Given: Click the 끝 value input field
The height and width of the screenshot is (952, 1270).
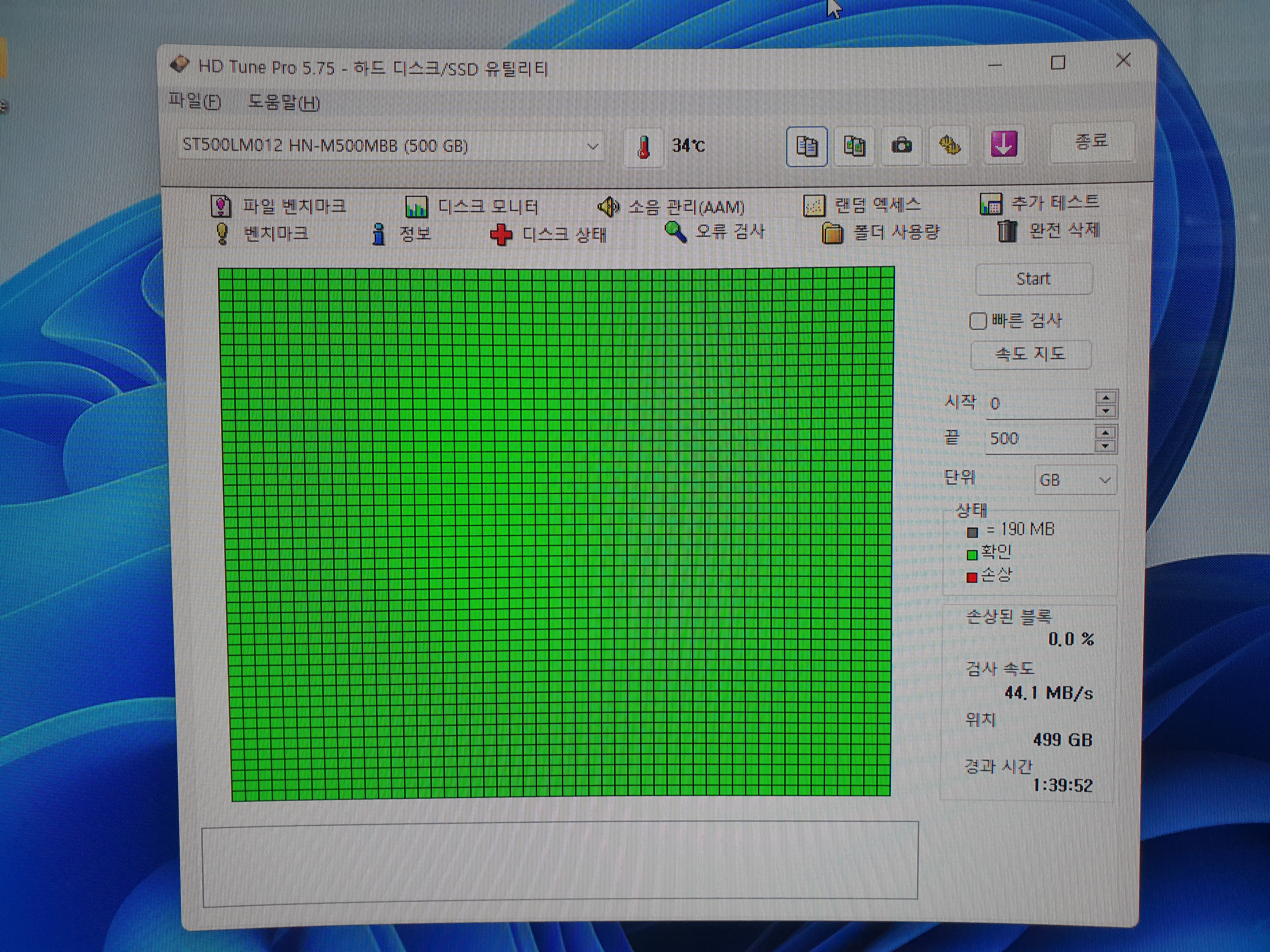Looking at the screenshot, I should (x=1040, y=439).
